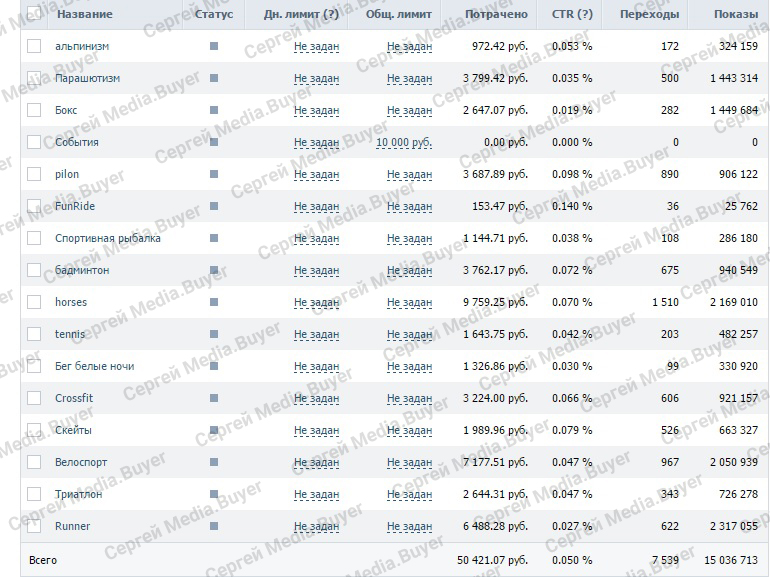Screen dimensions: 770x577
Task: Sort by Дн. лимит column header
Action: pyautogui.click(x=301, y=14)
